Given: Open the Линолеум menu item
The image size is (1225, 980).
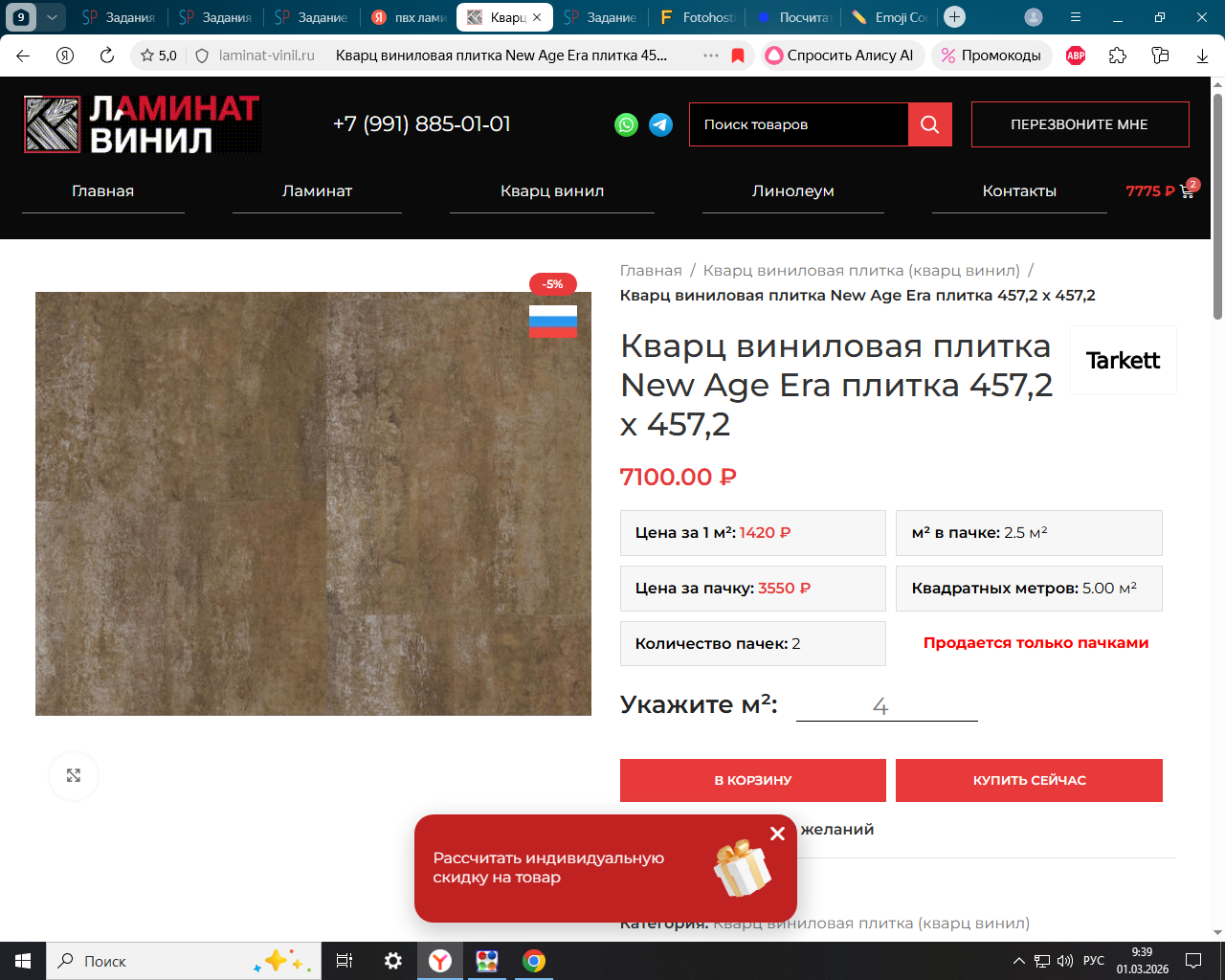Looking at the screenshot, I should (x=793, y=191).
